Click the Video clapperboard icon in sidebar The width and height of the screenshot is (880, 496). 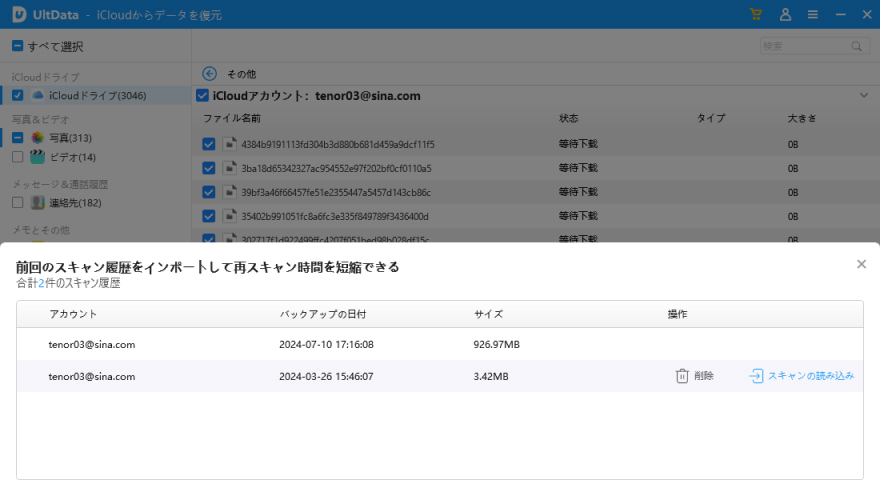(x=38, y=157)
